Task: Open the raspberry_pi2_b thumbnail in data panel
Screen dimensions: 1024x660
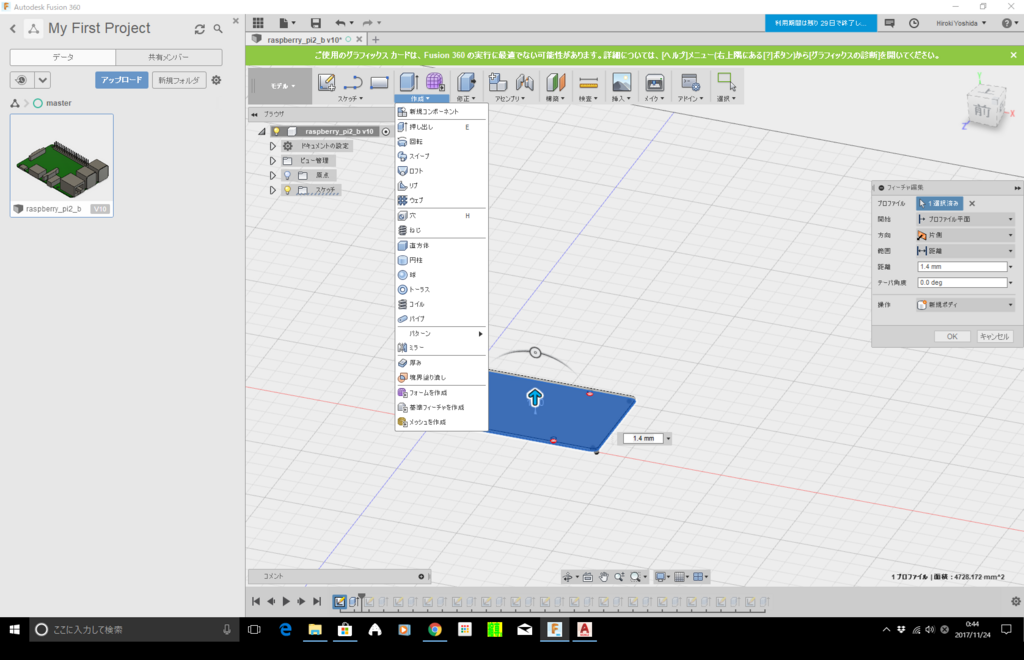Action: 61,165
